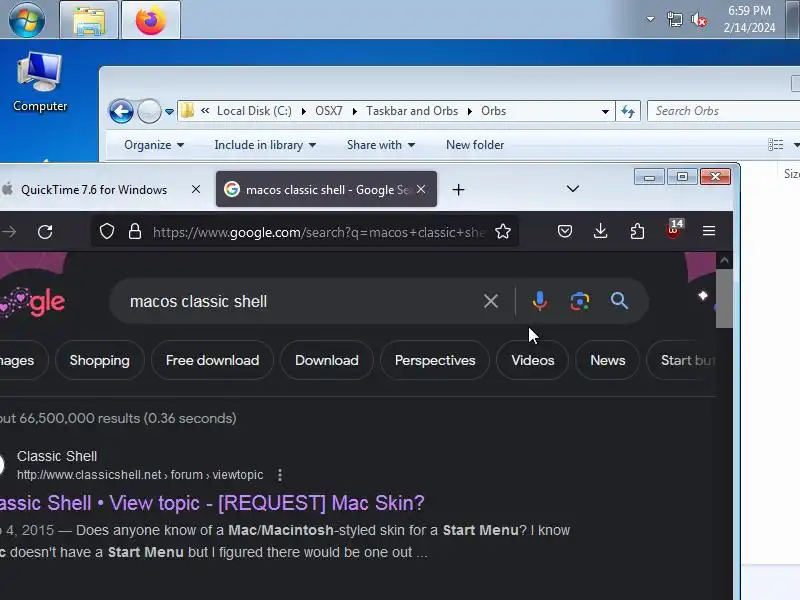
Task: Open the network tray icon
Action: click(x=674, y=20)
